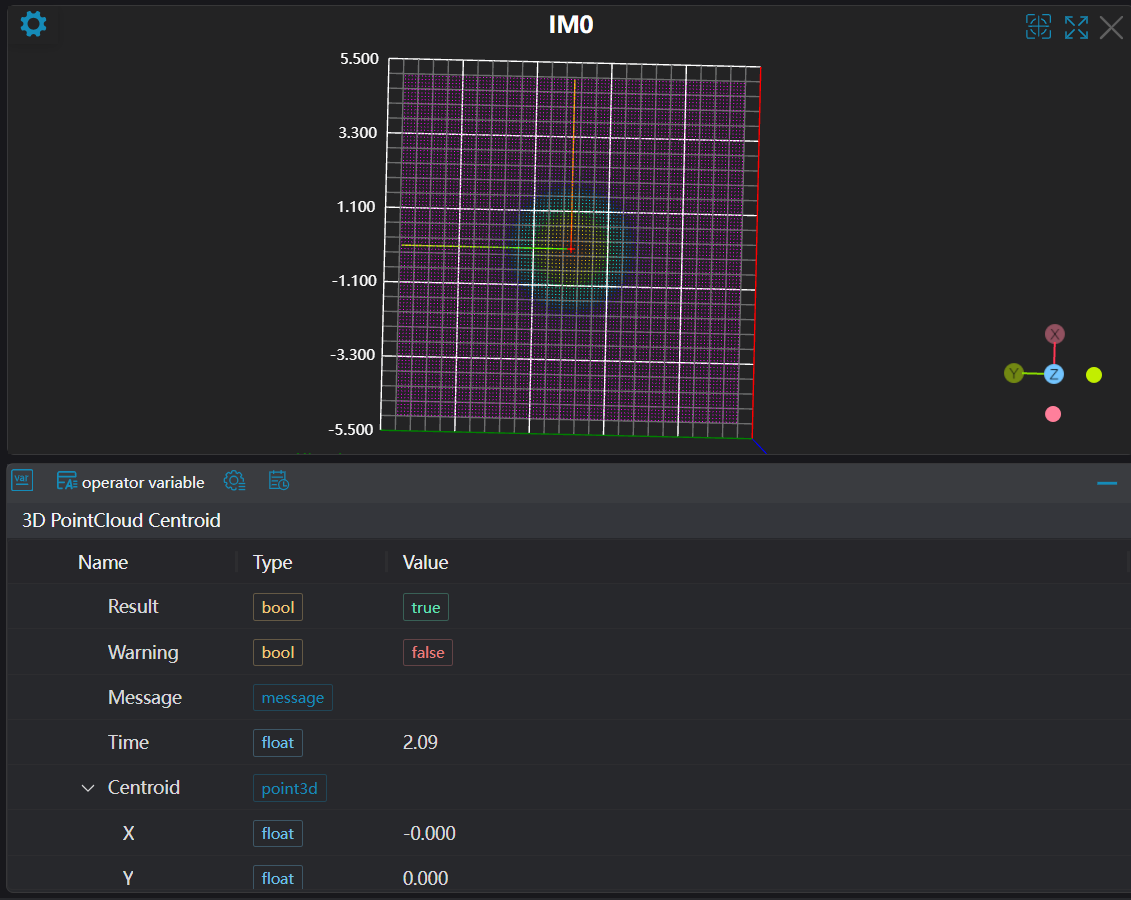
Task: Open the IM0 viewer settings gear
Action: click(33, 24)
